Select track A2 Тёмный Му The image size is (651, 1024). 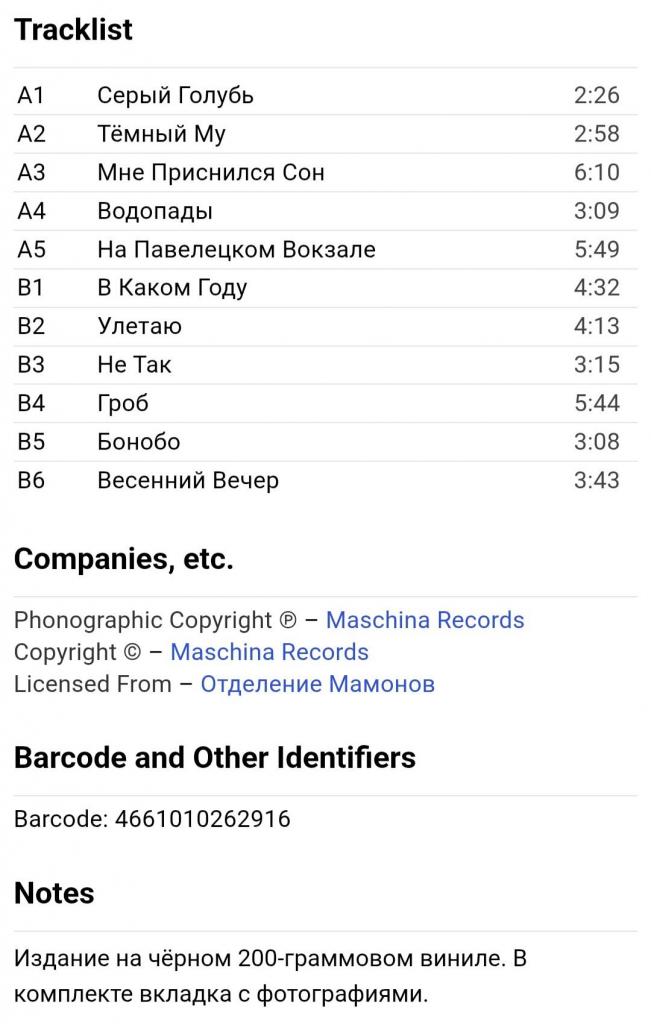tap(325, 134)
